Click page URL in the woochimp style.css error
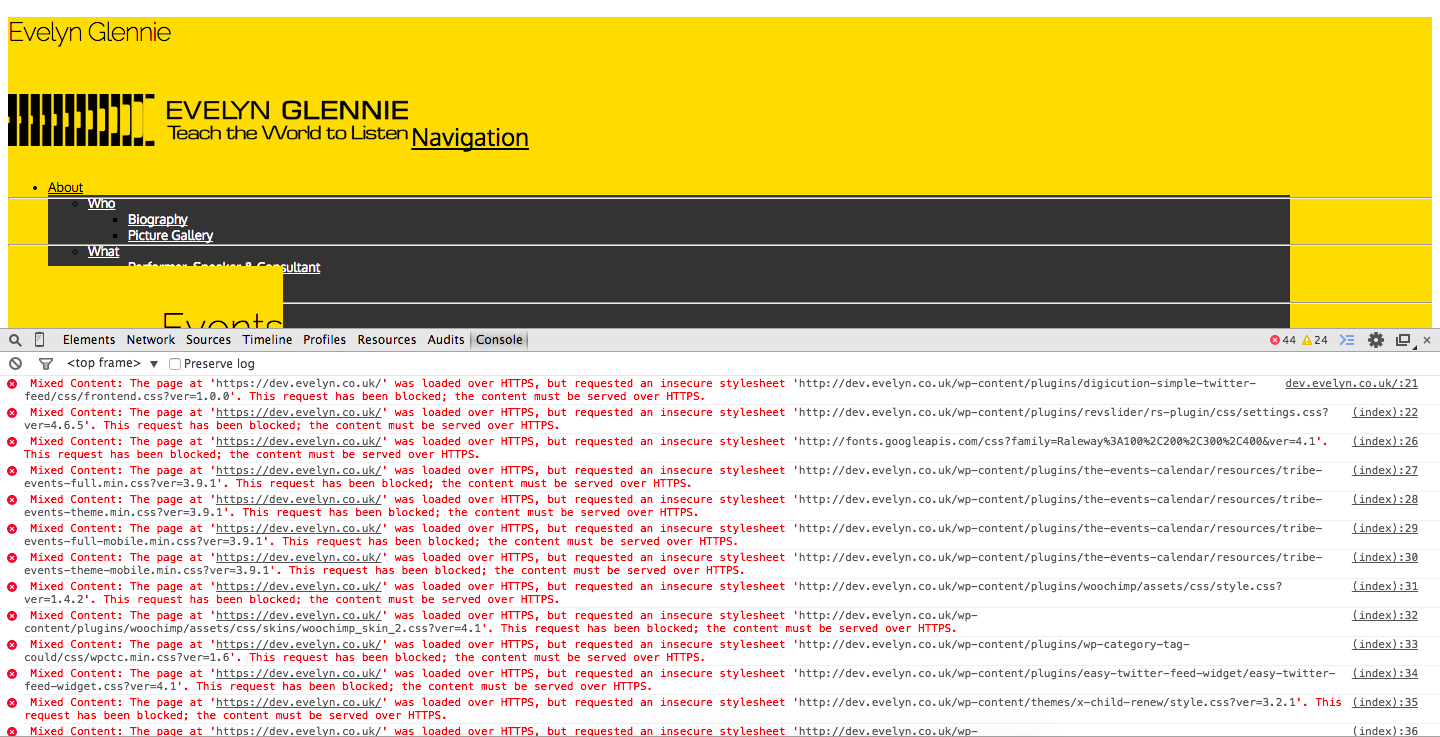1440x737 pixels. click(x=299, y=586)
